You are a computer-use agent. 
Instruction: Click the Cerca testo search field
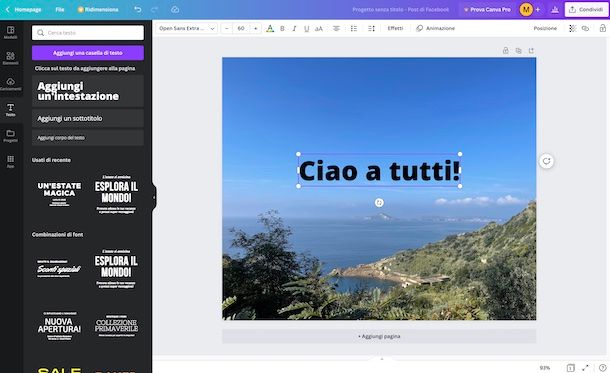click(88, 33)
